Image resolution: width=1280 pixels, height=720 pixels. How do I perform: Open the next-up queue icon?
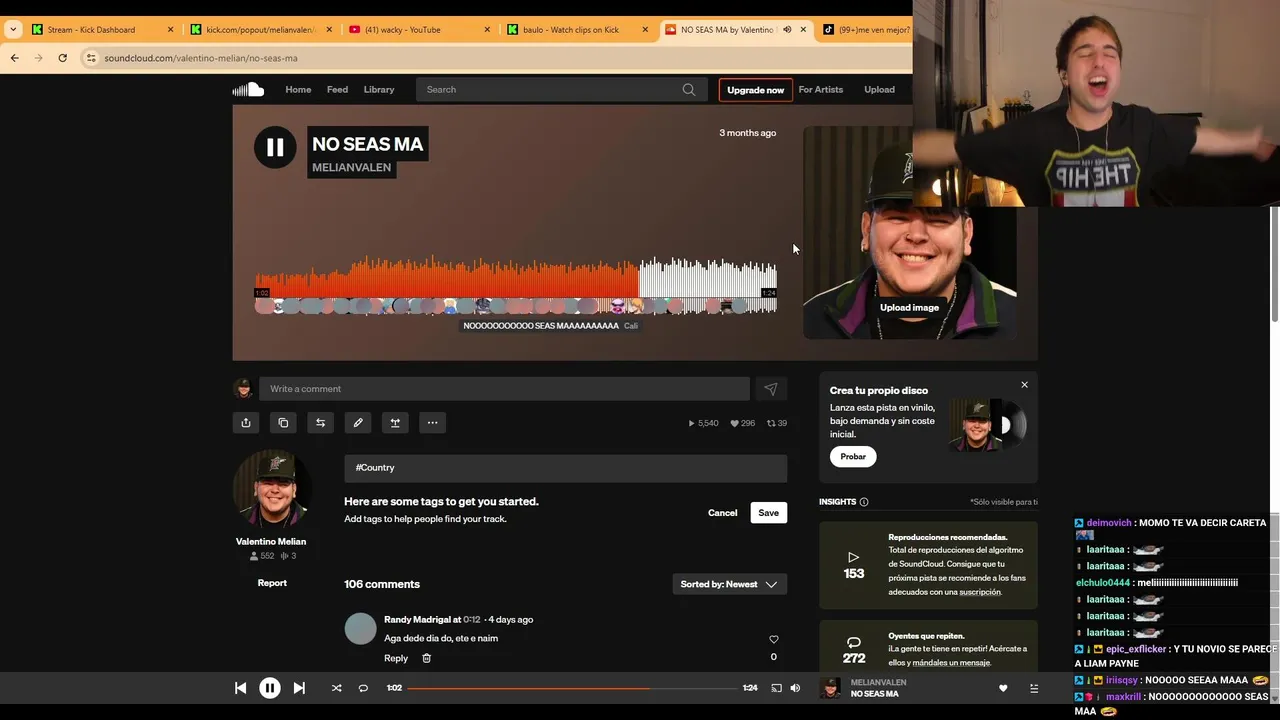(x=1034, y=688)
